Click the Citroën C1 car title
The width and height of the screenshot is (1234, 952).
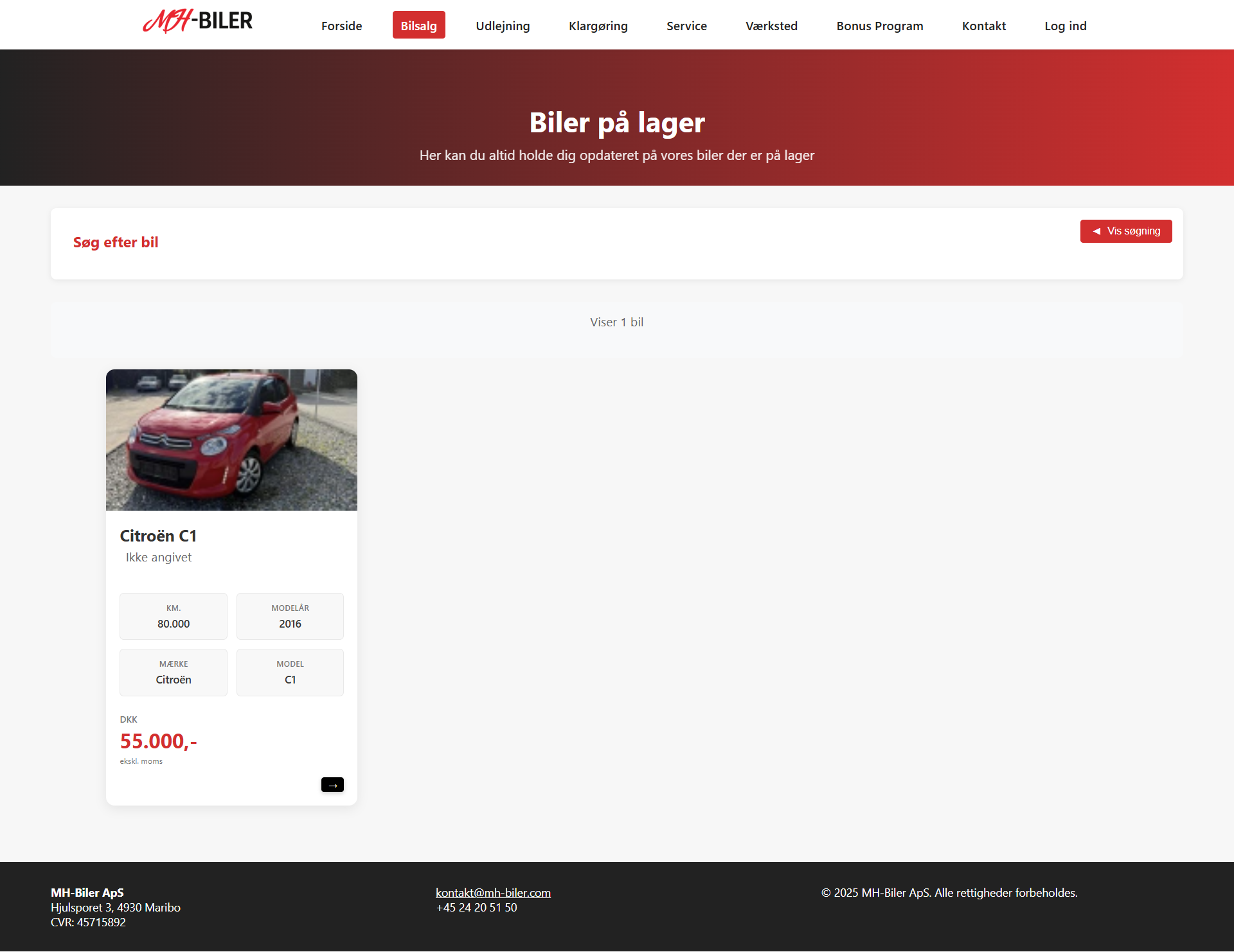(x=158, y=536)
